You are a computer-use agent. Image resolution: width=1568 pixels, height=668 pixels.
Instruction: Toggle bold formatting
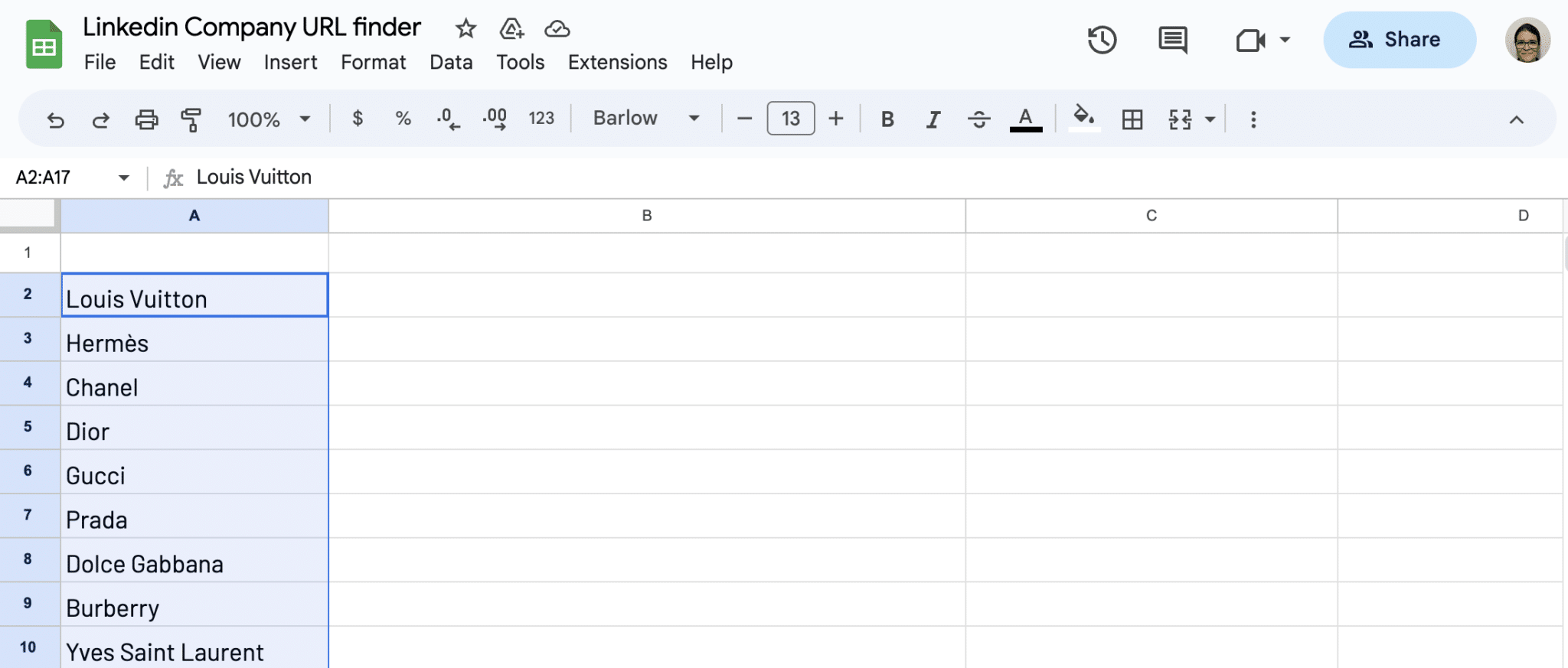point(887,119)
